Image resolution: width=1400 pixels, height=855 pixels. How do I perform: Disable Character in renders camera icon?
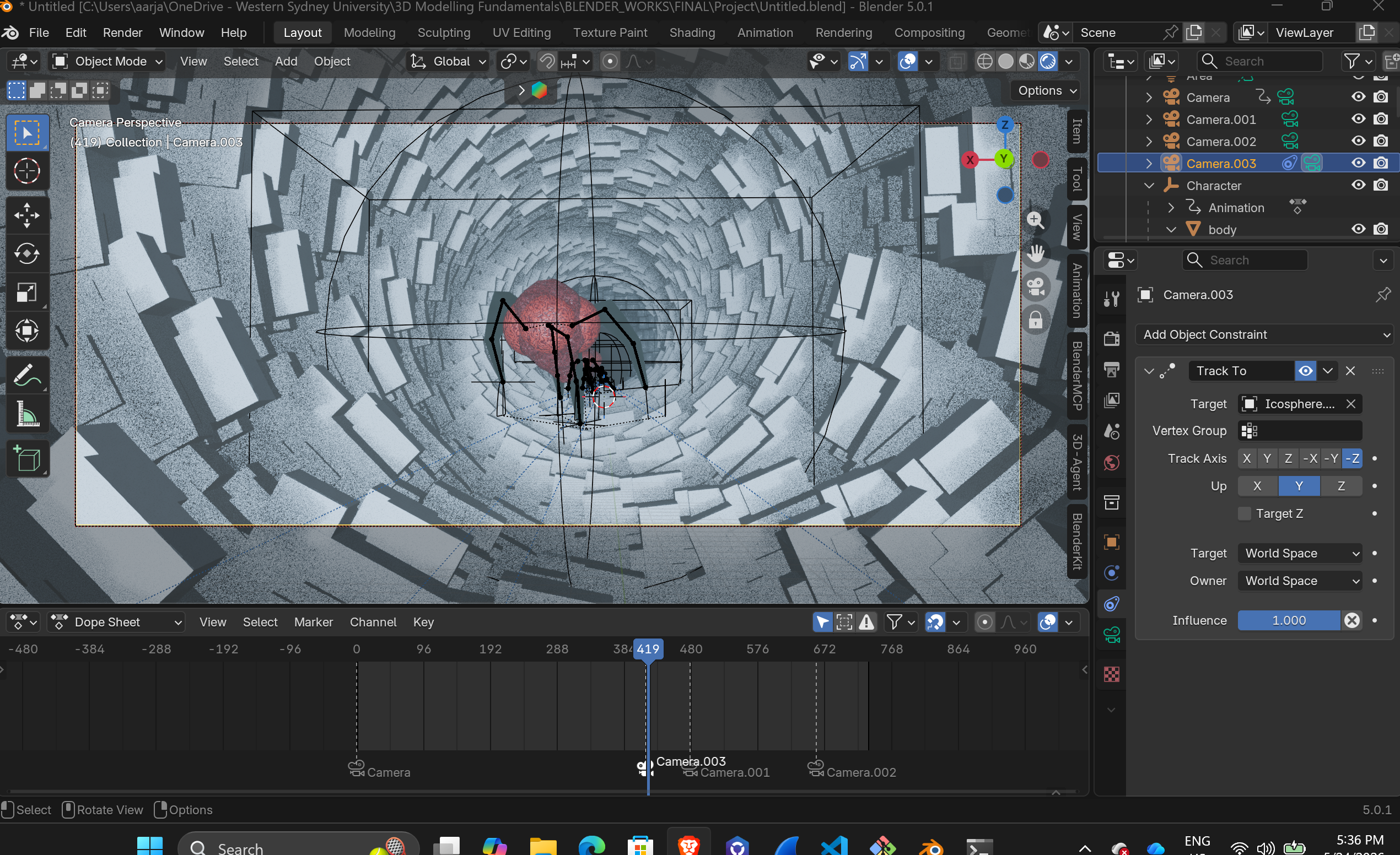(1381, 185)
